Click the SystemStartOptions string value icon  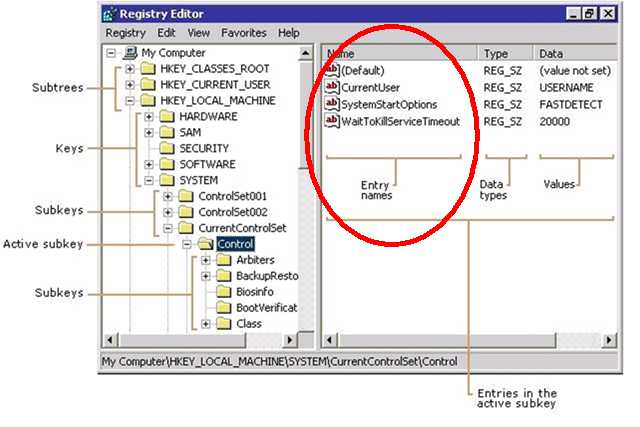[x=332, y=104]
